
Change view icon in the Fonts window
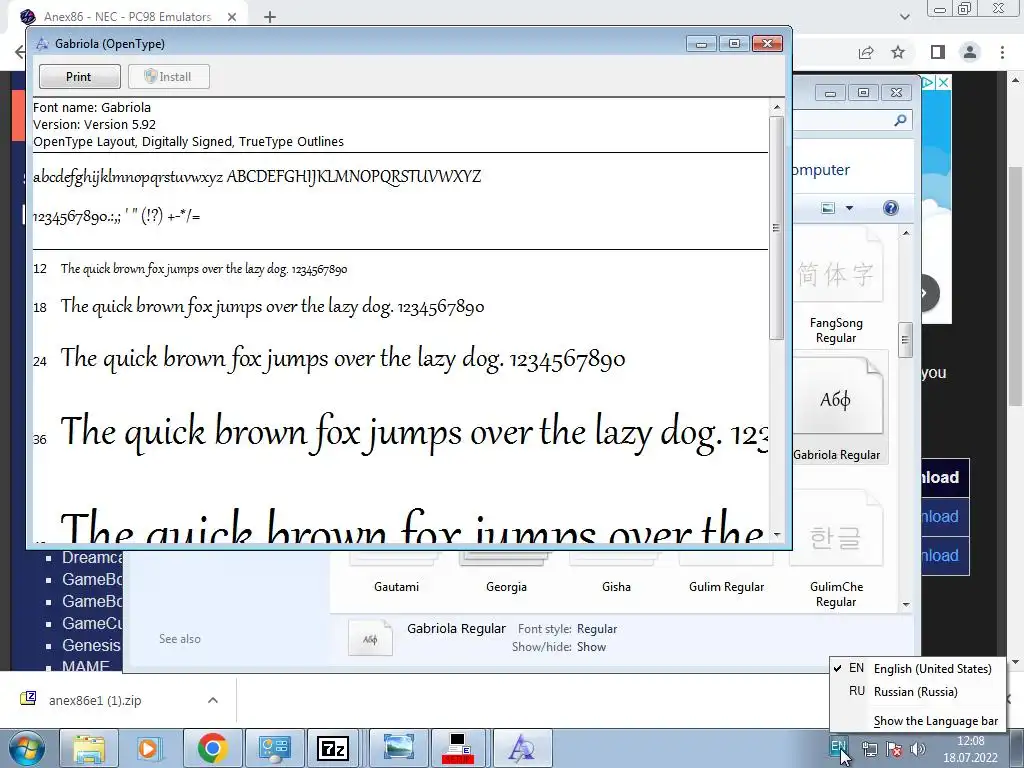827,208
